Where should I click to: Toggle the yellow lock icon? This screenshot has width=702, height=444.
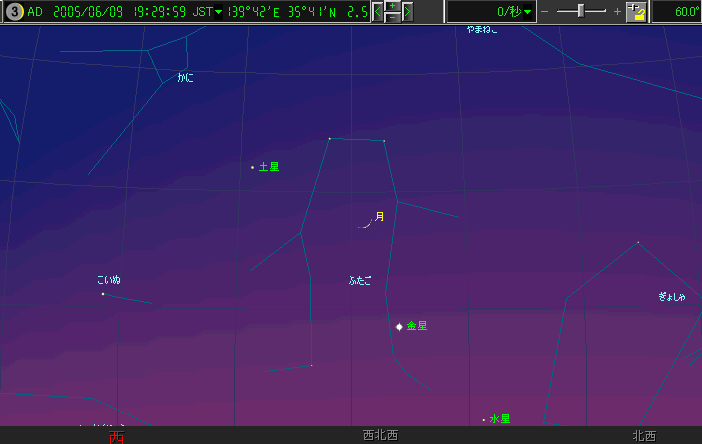tap(637, 12)
